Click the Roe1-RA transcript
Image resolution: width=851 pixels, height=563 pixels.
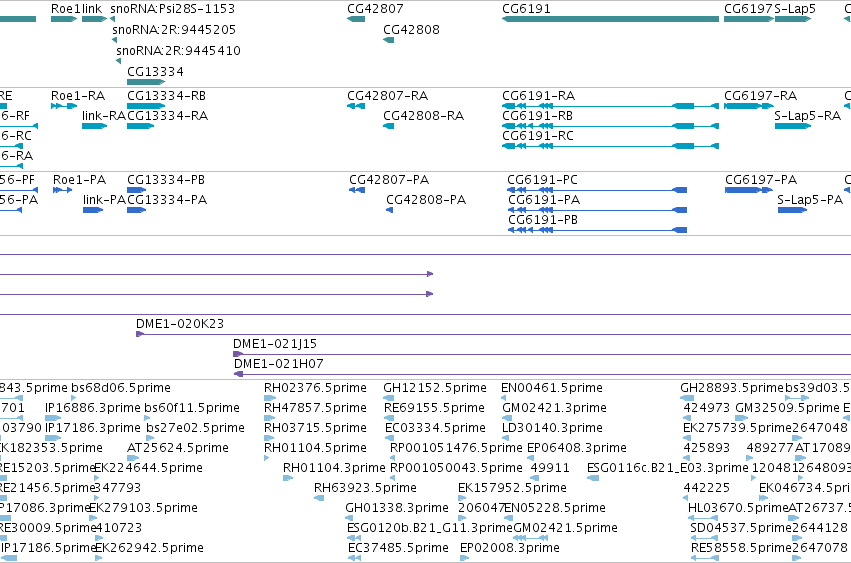pyautogui.click(x=64, y=106)
